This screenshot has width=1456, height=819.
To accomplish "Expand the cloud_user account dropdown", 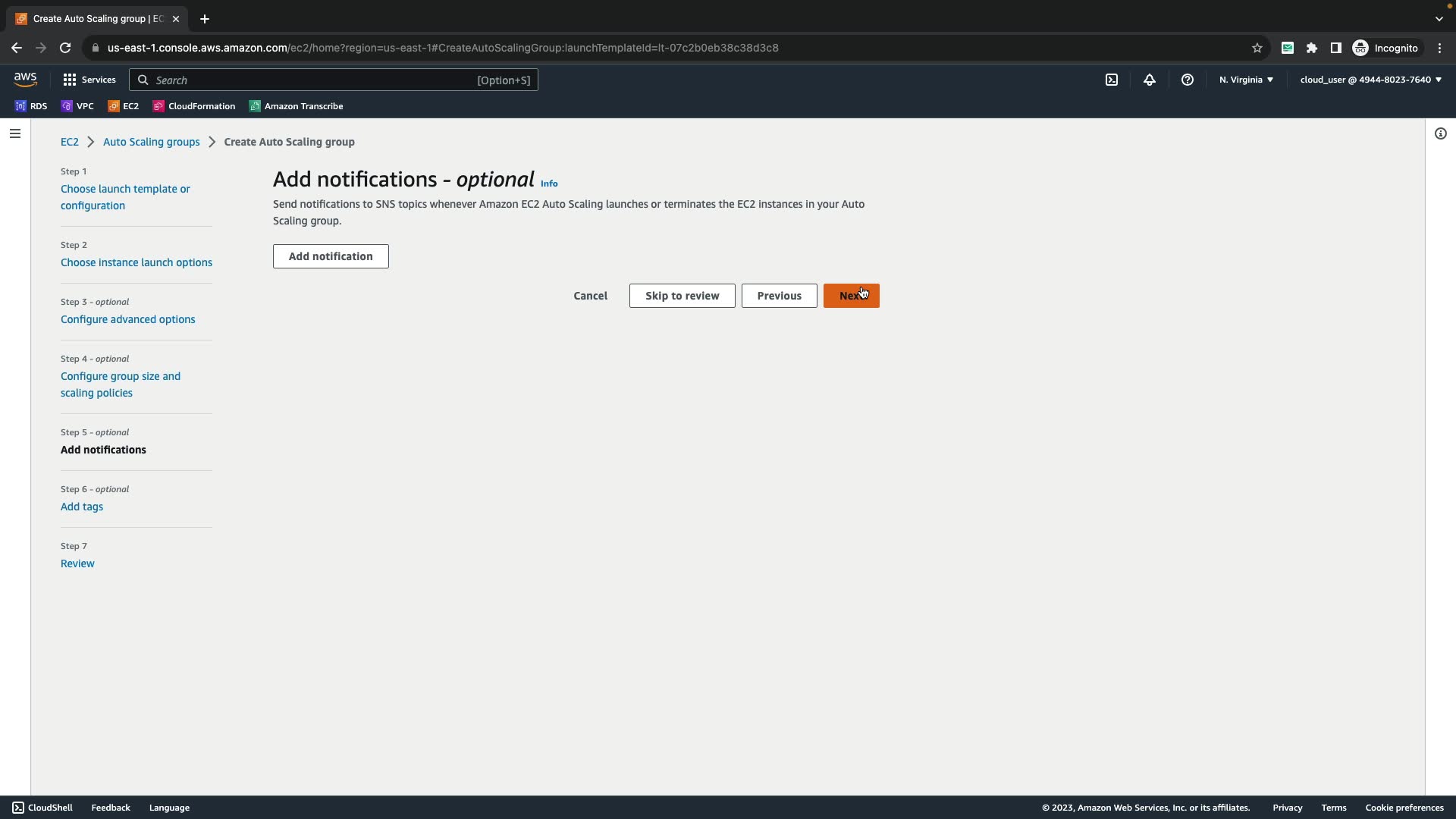I will tap(1370, 80).
